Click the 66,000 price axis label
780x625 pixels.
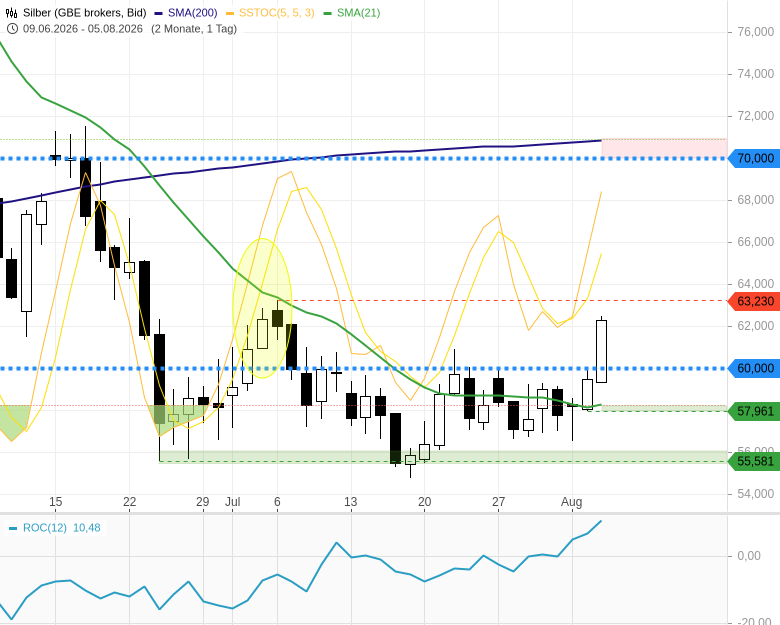[756, 242]
